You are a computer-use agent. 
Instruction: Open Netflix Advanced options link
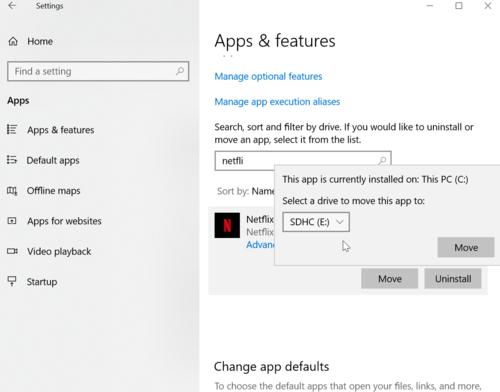click(260, 245)
